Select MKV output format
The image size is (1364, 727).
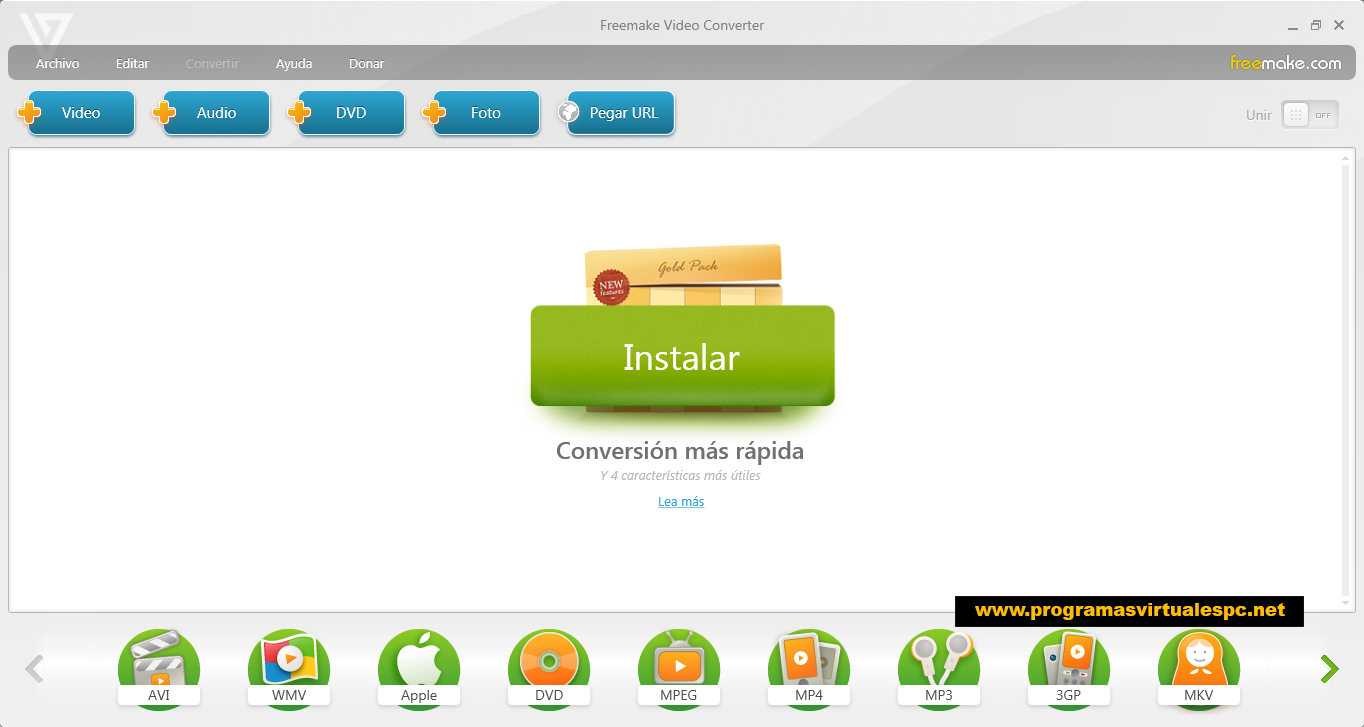[1199, 668]
